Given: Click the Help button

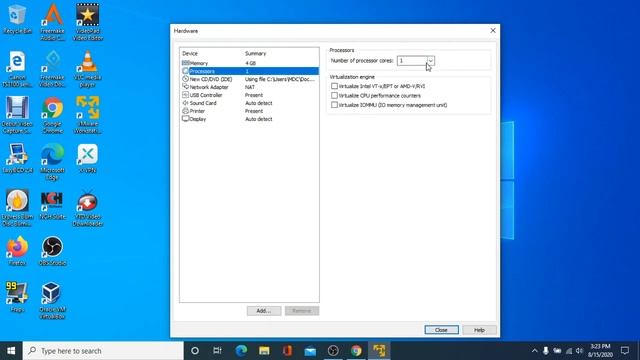Looking at the screenshot, I should point(479,330).
